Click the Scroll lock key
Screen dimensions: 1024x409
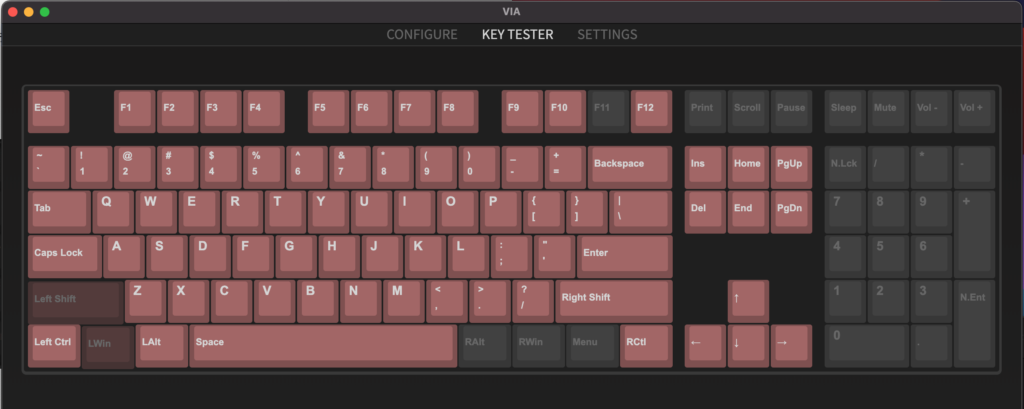(748, 112)
